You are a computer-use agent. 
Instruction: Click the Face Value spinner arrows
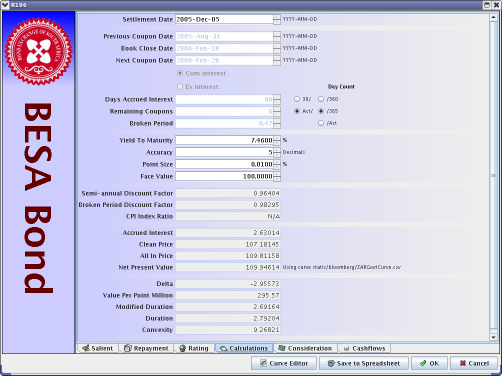(277, 176)
